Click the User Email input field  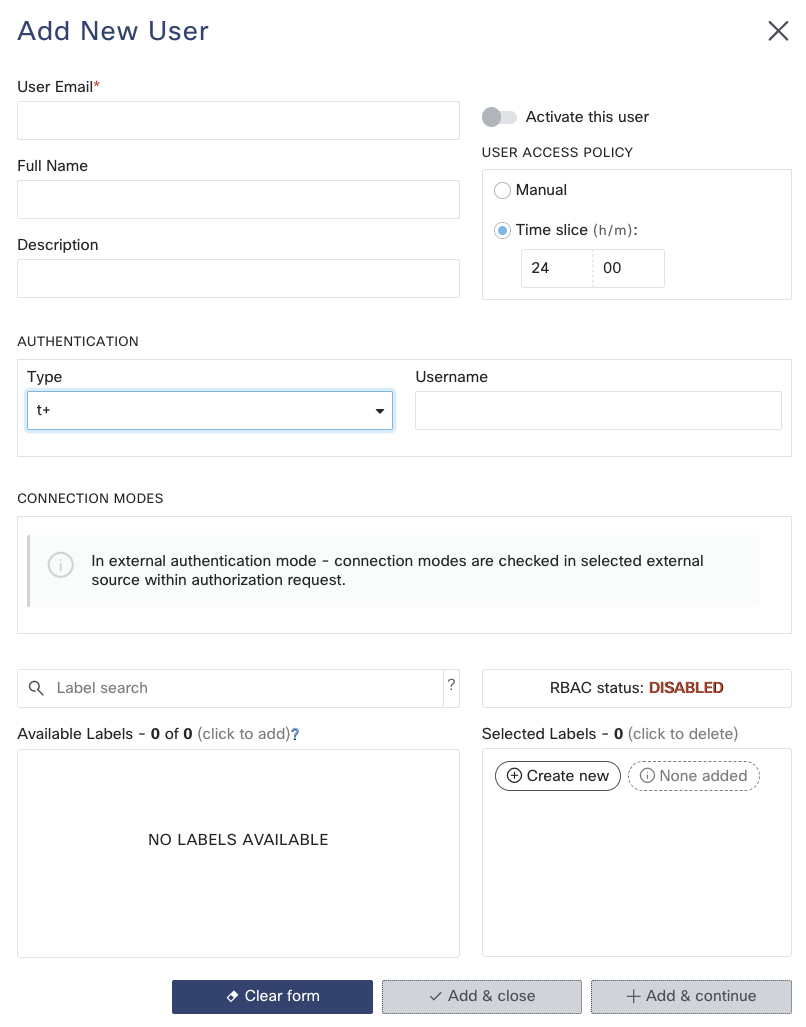point(238,121)
